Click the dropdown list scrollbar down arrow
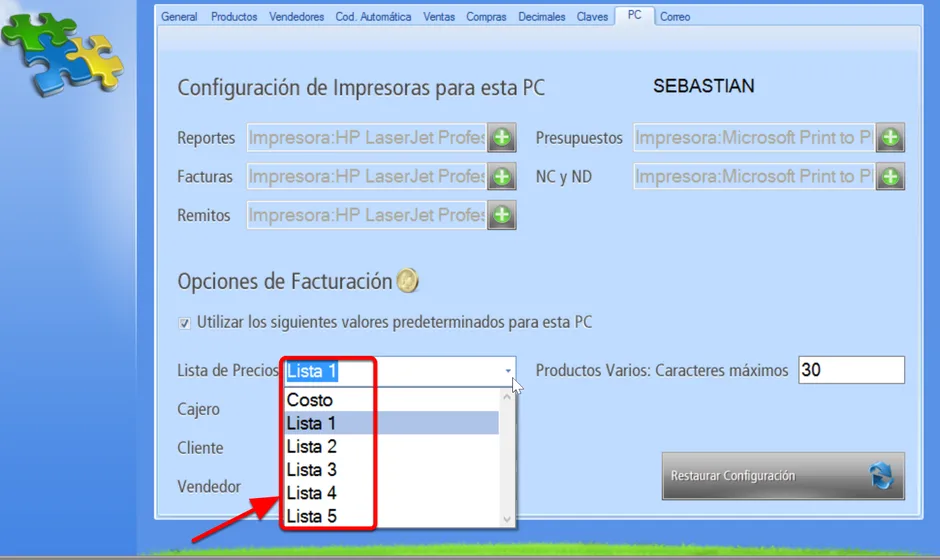This screenshot has width=940, height=560. tap(507, 519)
